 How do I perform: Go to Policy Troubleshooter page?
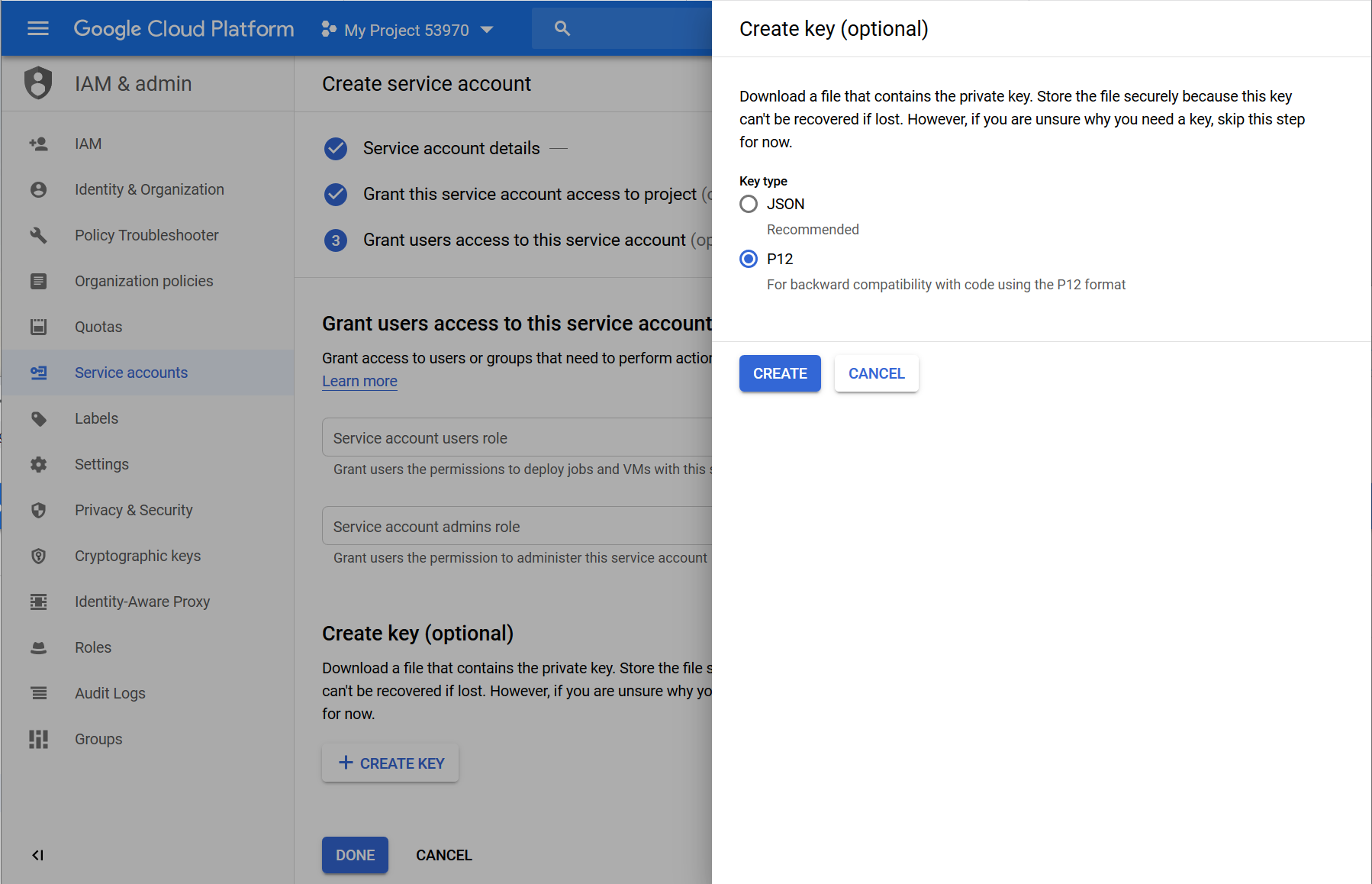(x=147, y=235)
